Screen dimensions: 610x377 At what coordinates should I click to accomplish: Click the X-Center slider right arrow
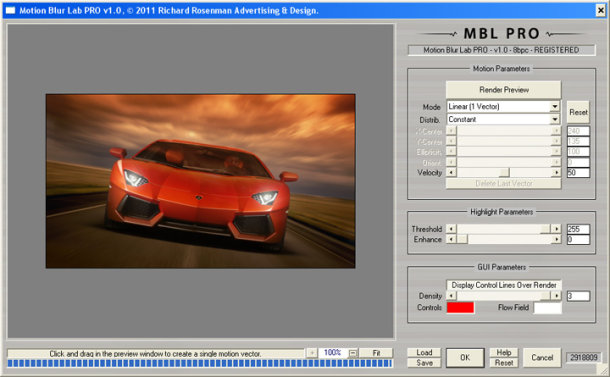tap(556, 131)
